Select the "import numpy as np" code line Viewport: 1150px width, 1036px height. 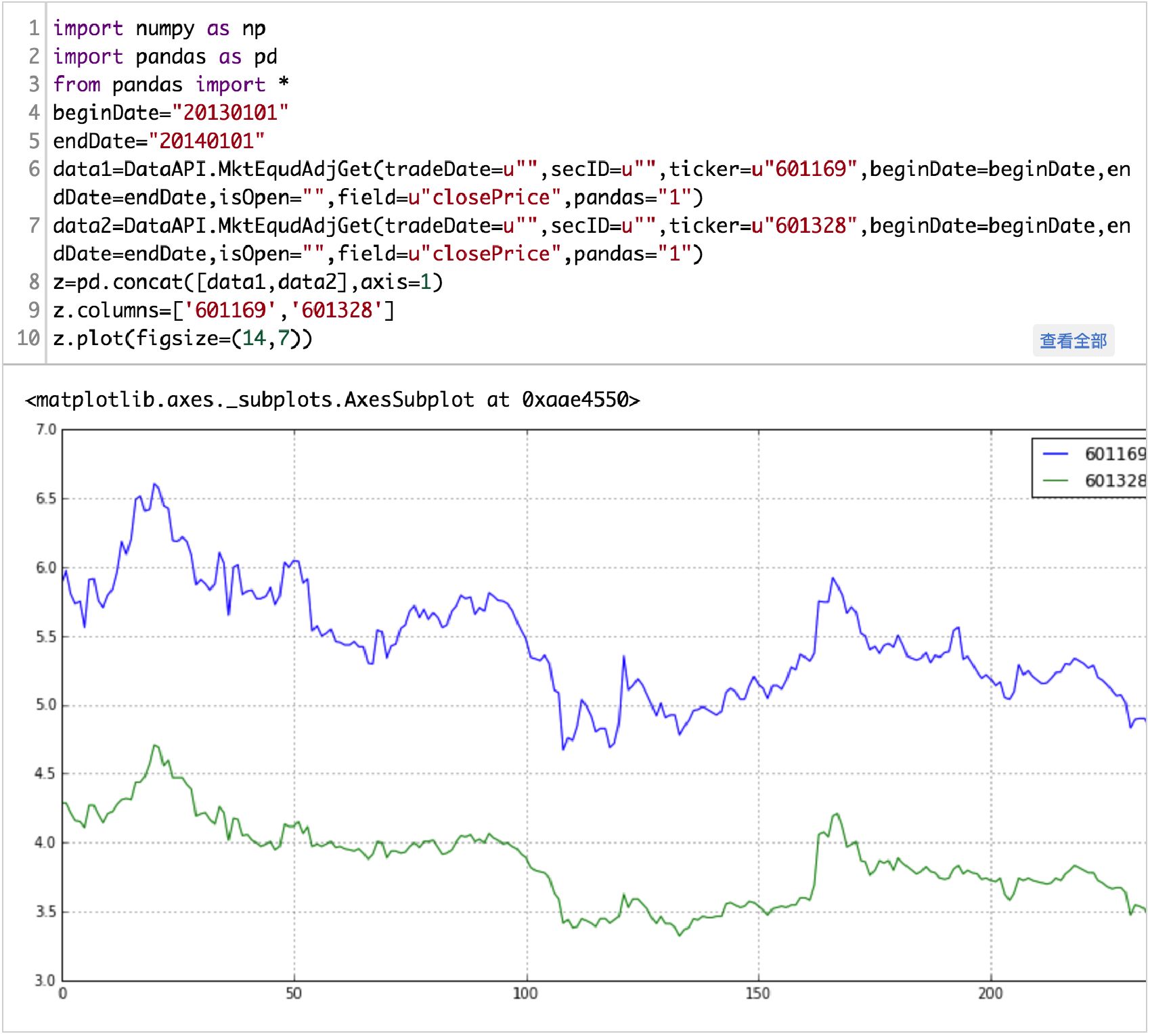(x=159, y=28)
